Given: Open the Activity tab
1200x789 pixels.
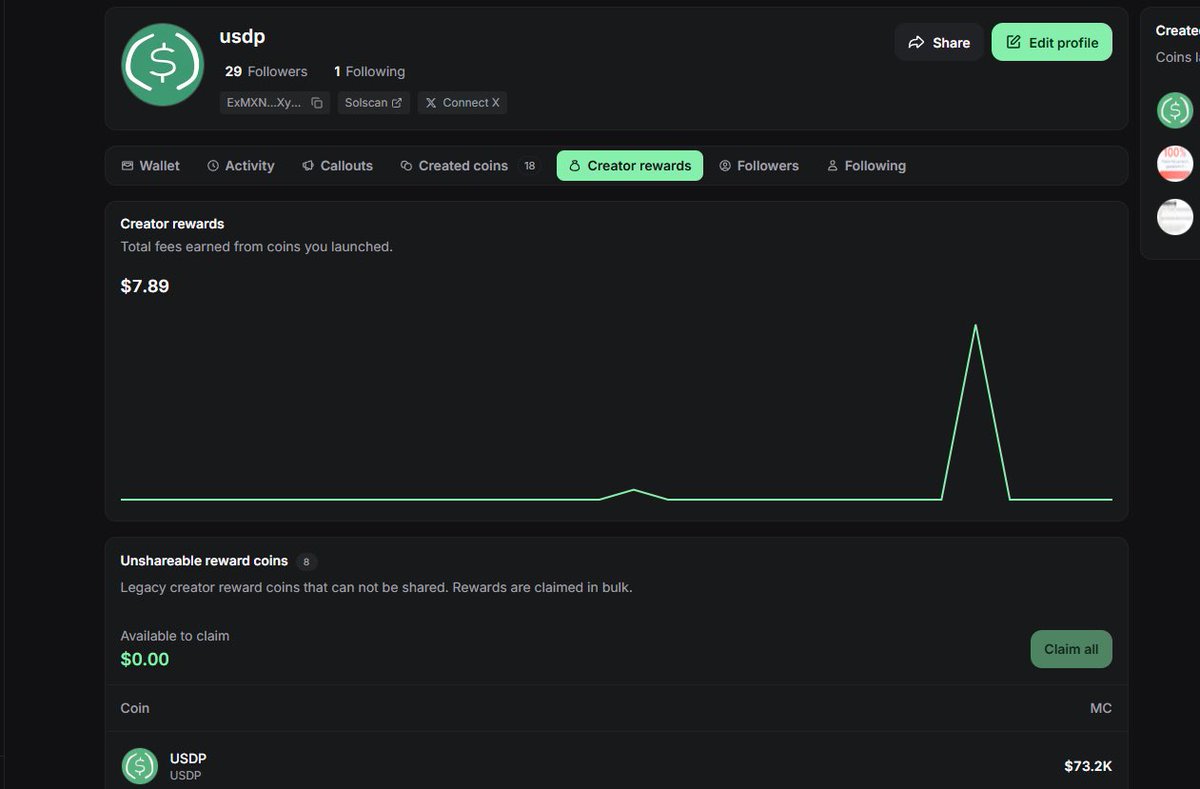Looking at the screenshot, I should point(240,166).
